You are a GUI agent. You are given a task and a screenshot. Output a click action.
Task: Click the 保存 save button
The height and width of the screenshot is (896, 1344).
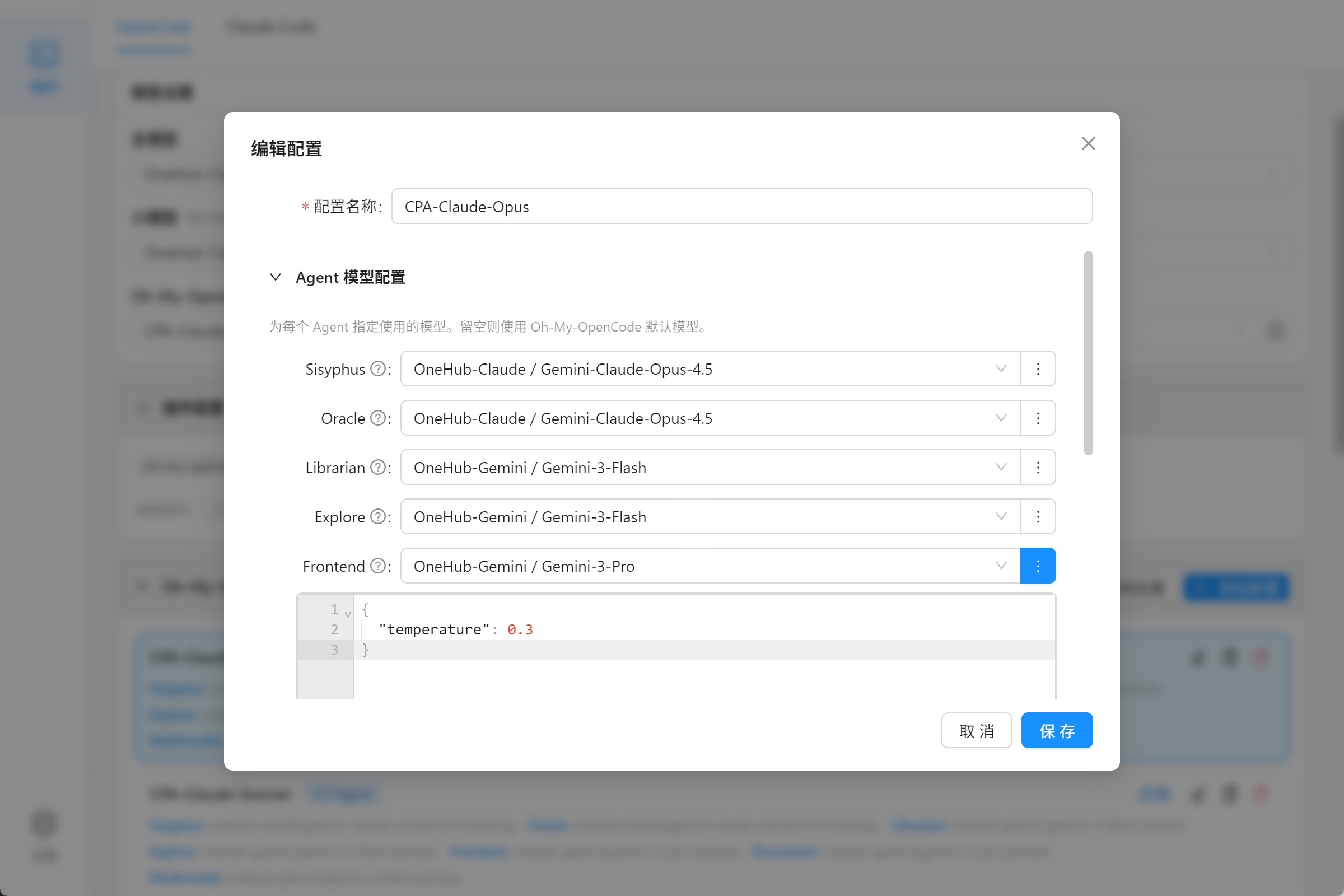1057,730
